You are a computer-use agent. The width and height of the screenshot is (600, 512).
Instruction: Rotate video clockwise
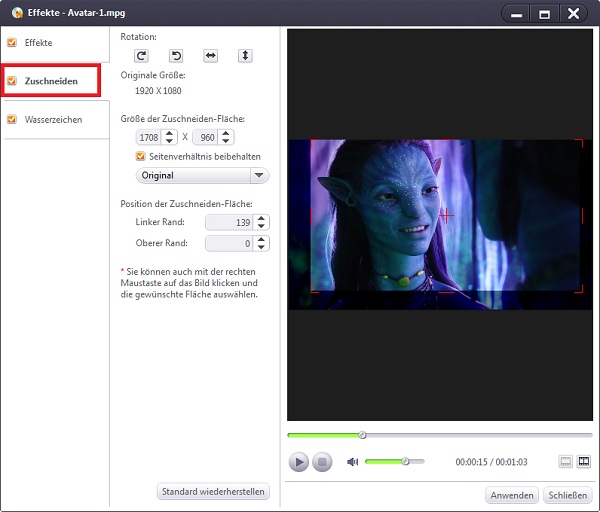pos(141,56)
